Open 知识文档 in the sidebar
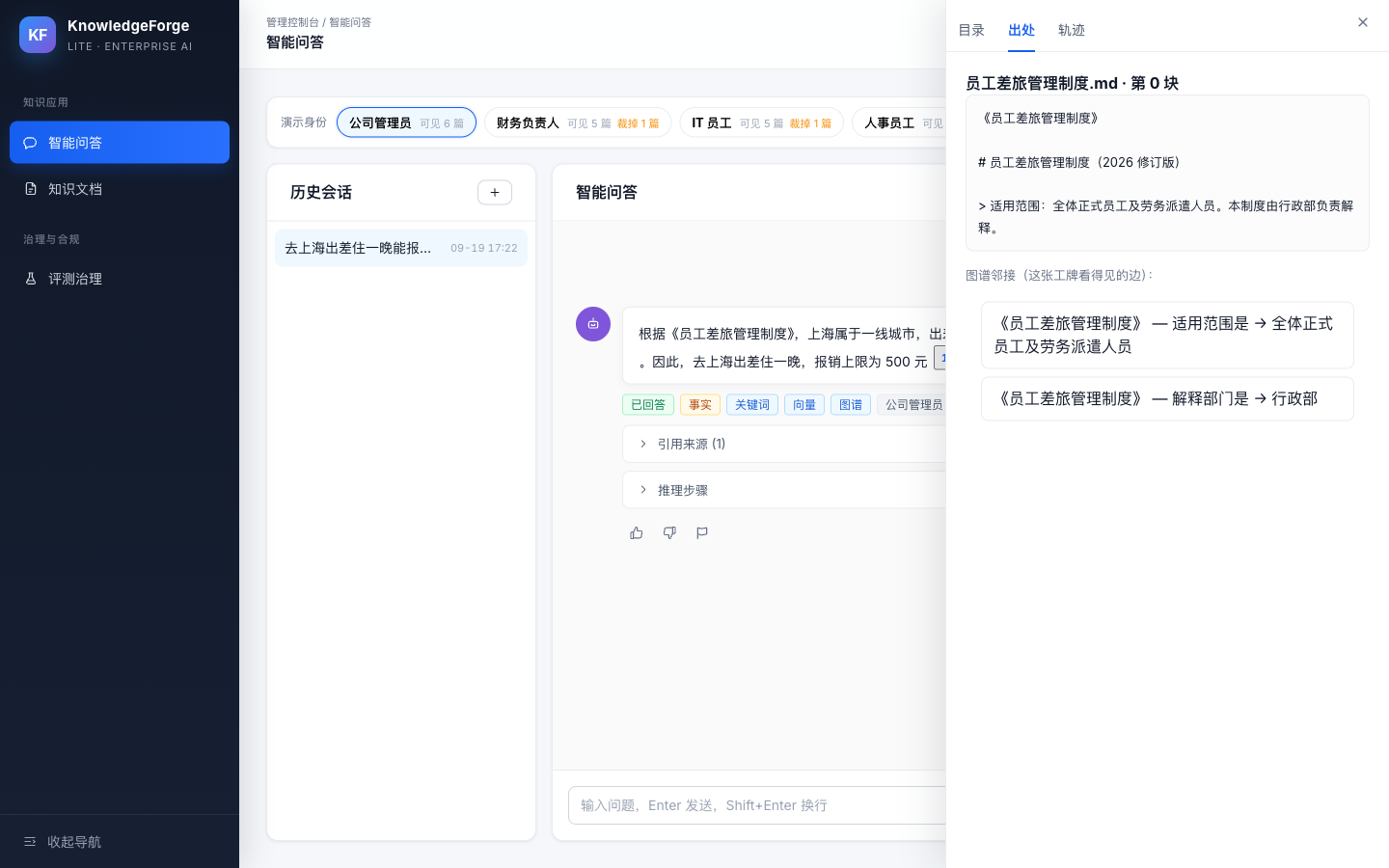This screenshot has height=868, width=1389. (120, 189)
